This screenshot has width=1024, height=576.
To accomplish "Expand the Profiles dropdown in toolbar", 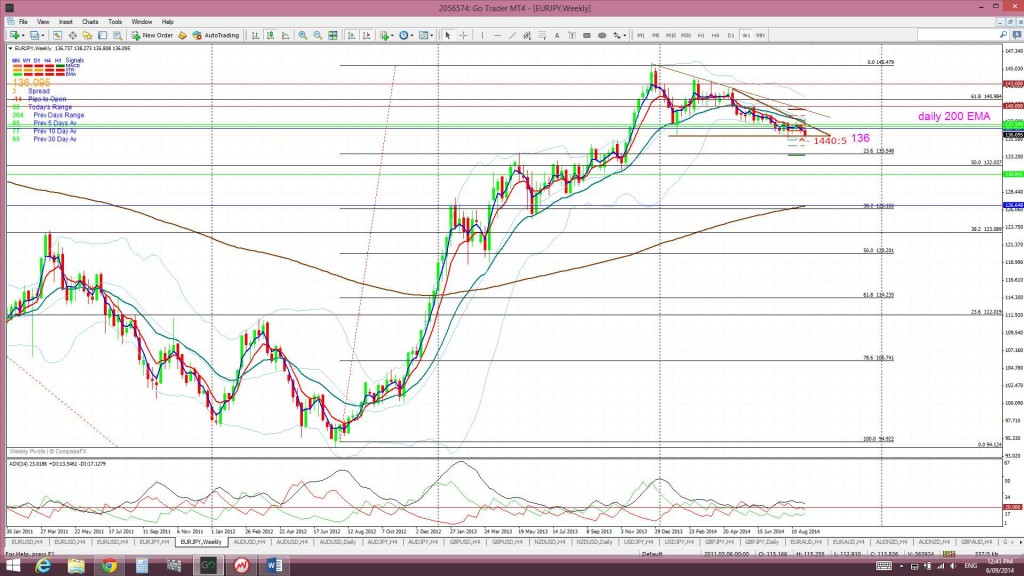I will 42,35.
